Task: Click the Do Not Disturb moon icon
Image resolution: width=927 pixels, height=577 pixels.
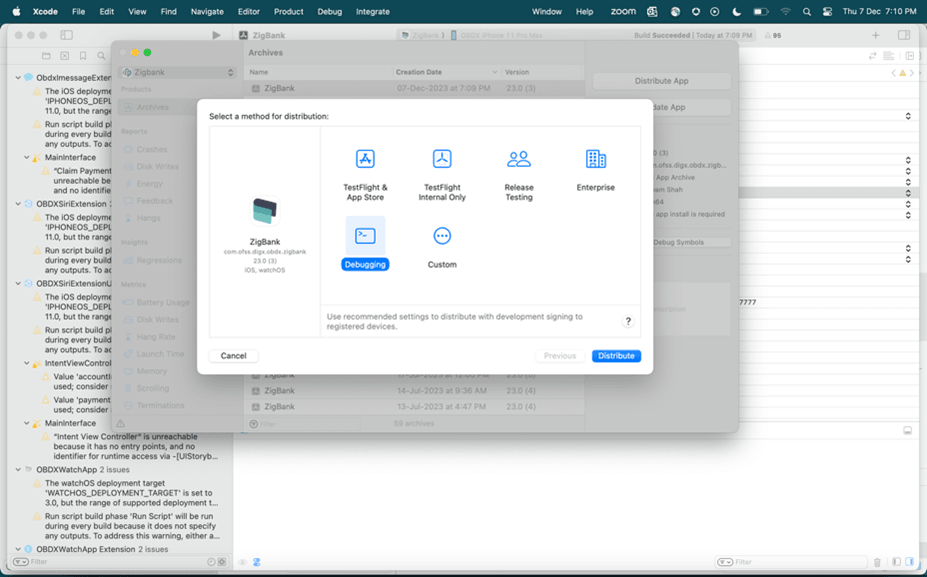Action: point(737,11)
